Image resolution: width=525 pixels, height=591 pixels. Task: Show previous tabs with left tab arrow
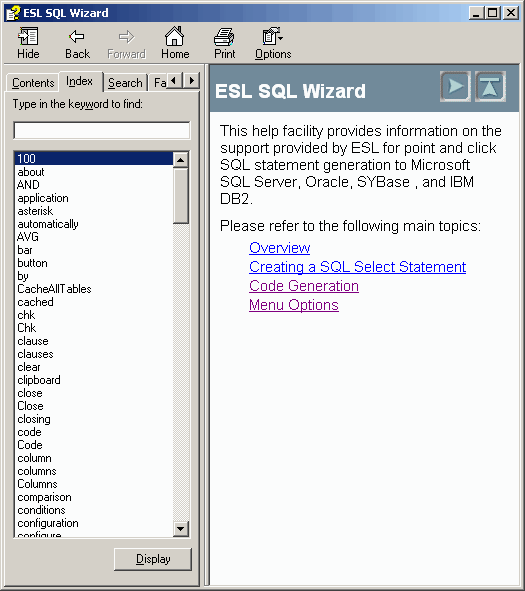174,81
